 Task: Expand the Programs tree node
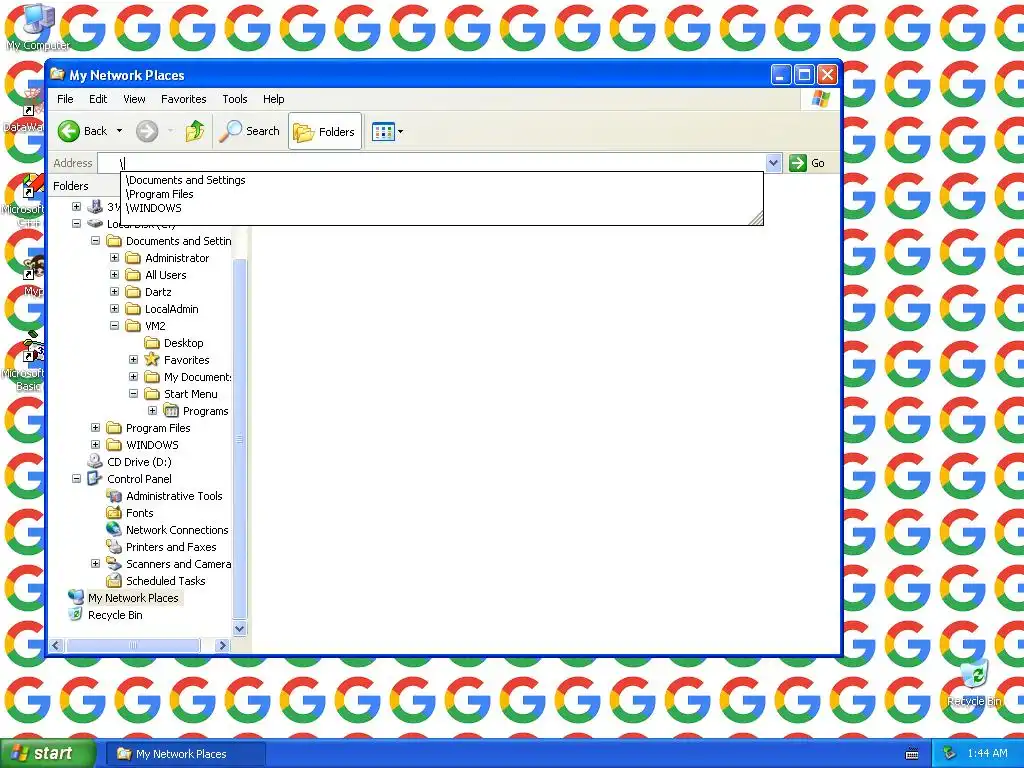[152, 411]
